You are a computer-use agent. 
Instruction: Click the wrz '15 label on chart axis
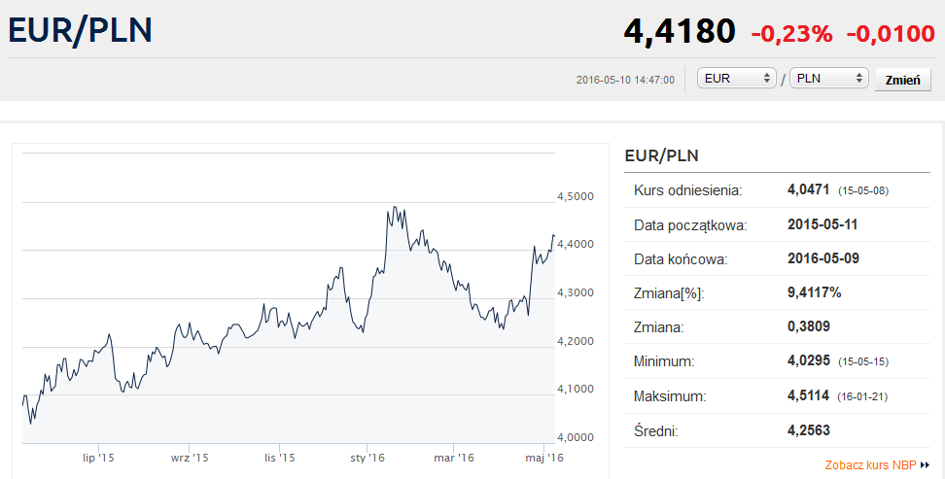(x=189, y=458)
